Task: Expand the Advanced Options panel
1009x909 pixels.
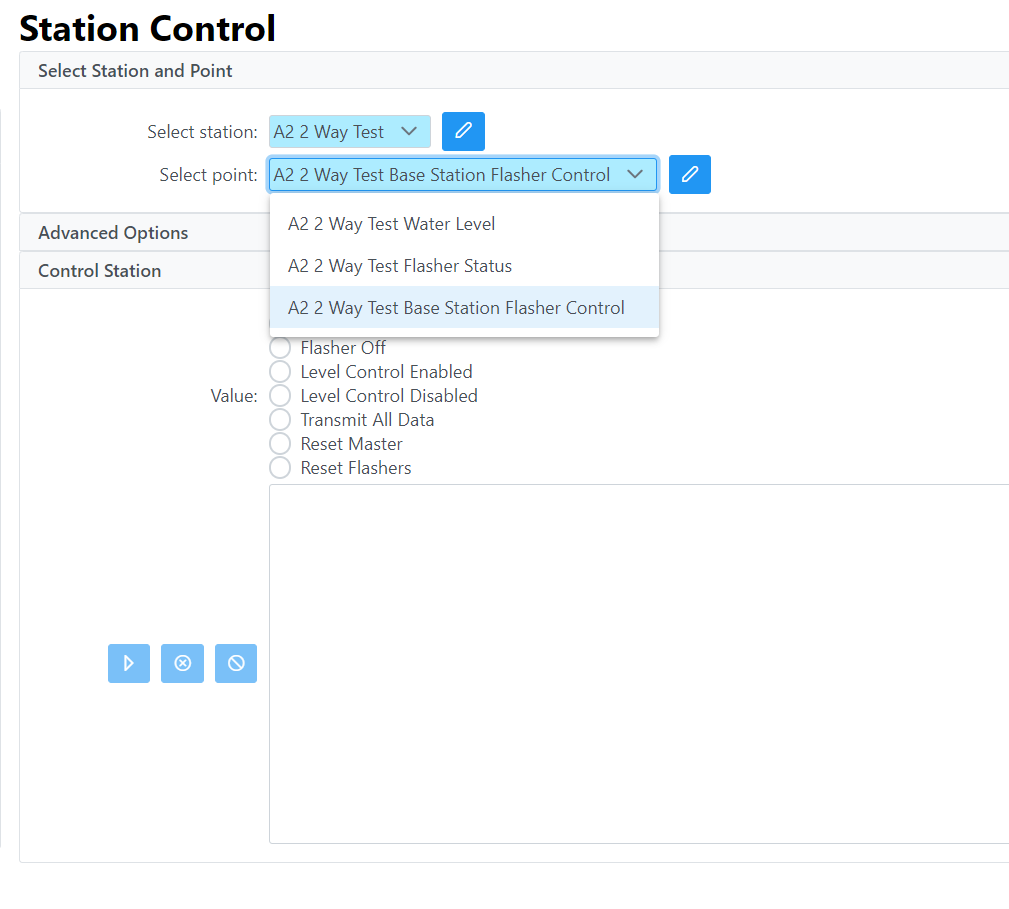Action: tap(113, 233)
